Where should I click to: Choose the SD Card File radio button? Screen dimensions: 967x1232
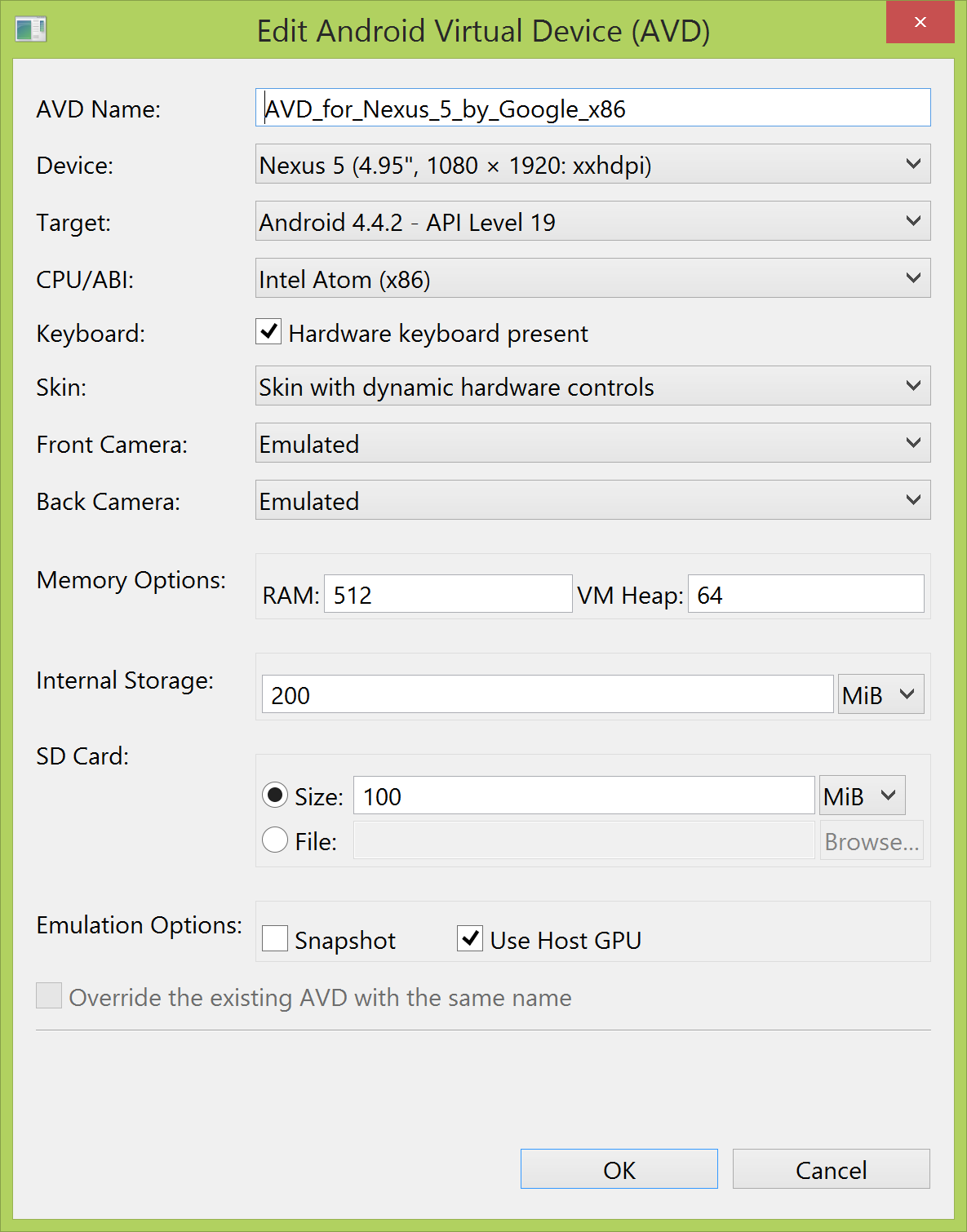click(275, 840)
